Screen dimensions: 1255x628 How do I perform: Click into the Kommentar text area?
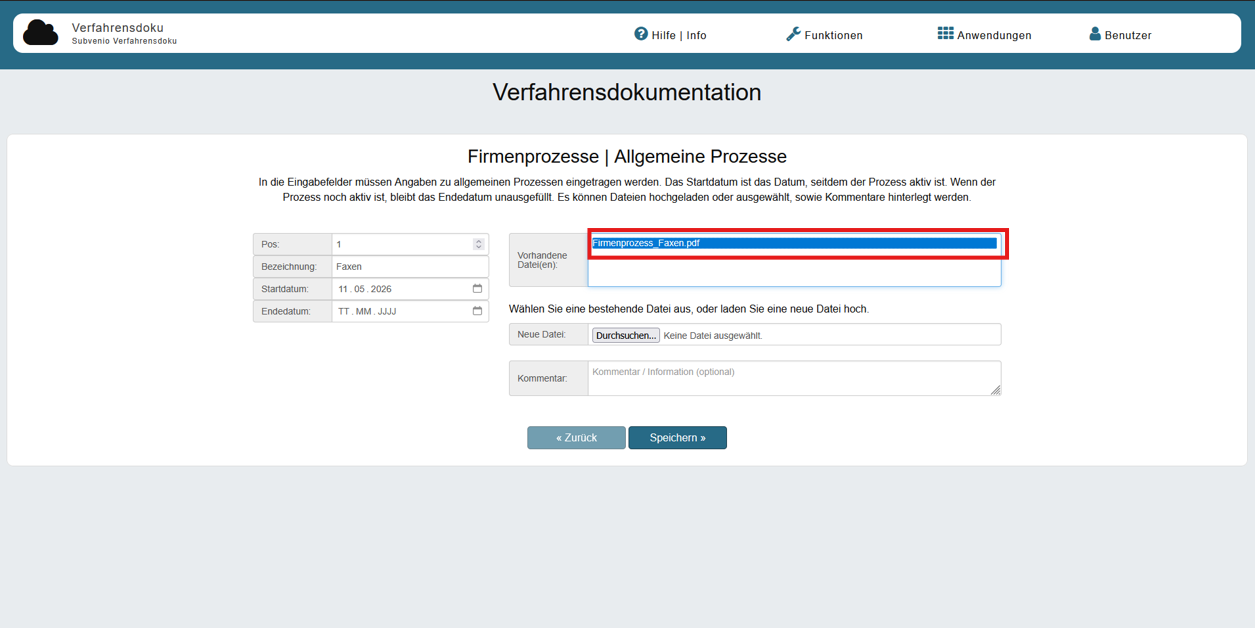tap(794, 378)
